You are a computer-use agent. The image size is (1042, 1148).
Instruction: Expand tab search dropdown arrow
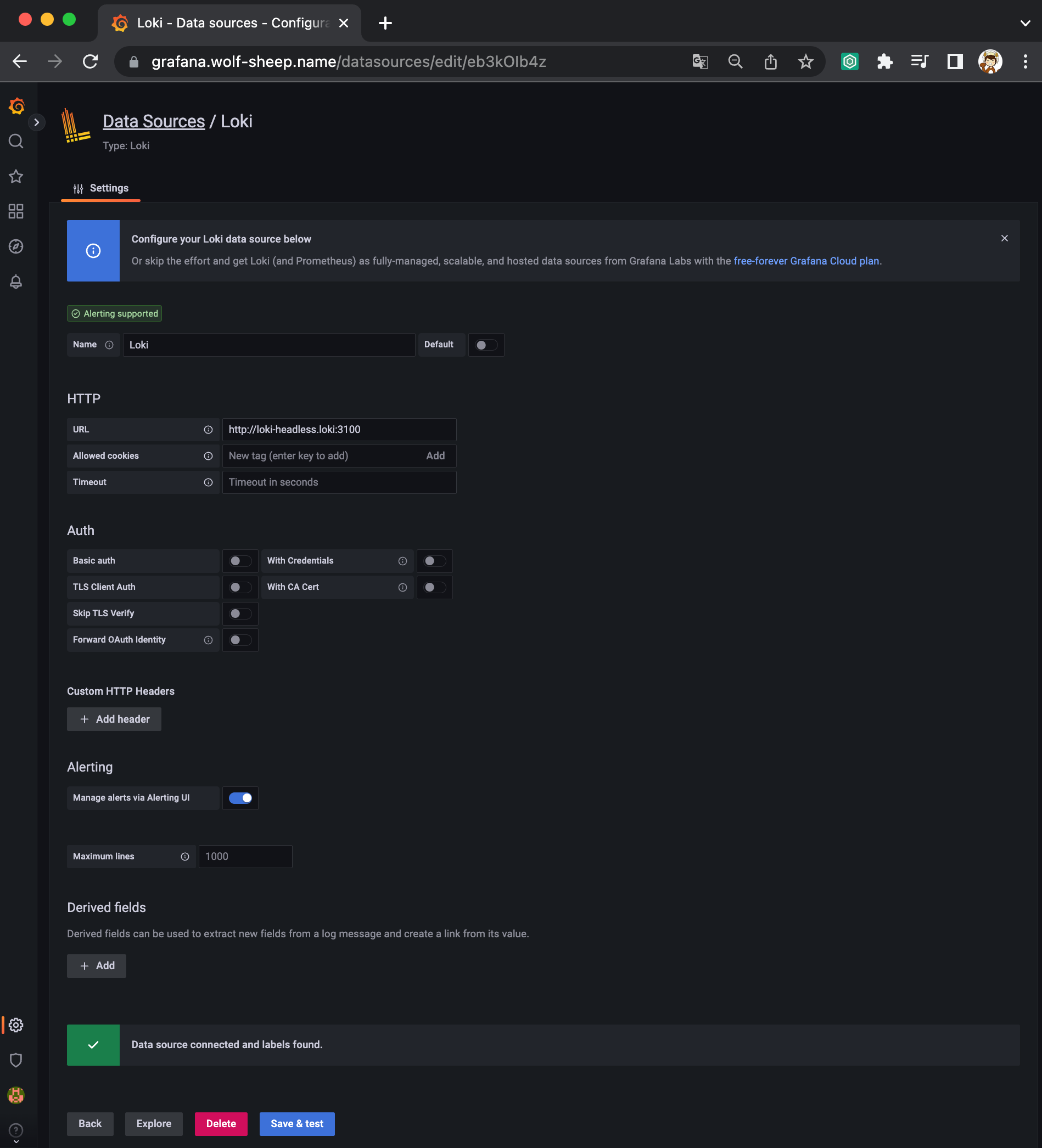pyautogui.click(x=1025, y=23)
